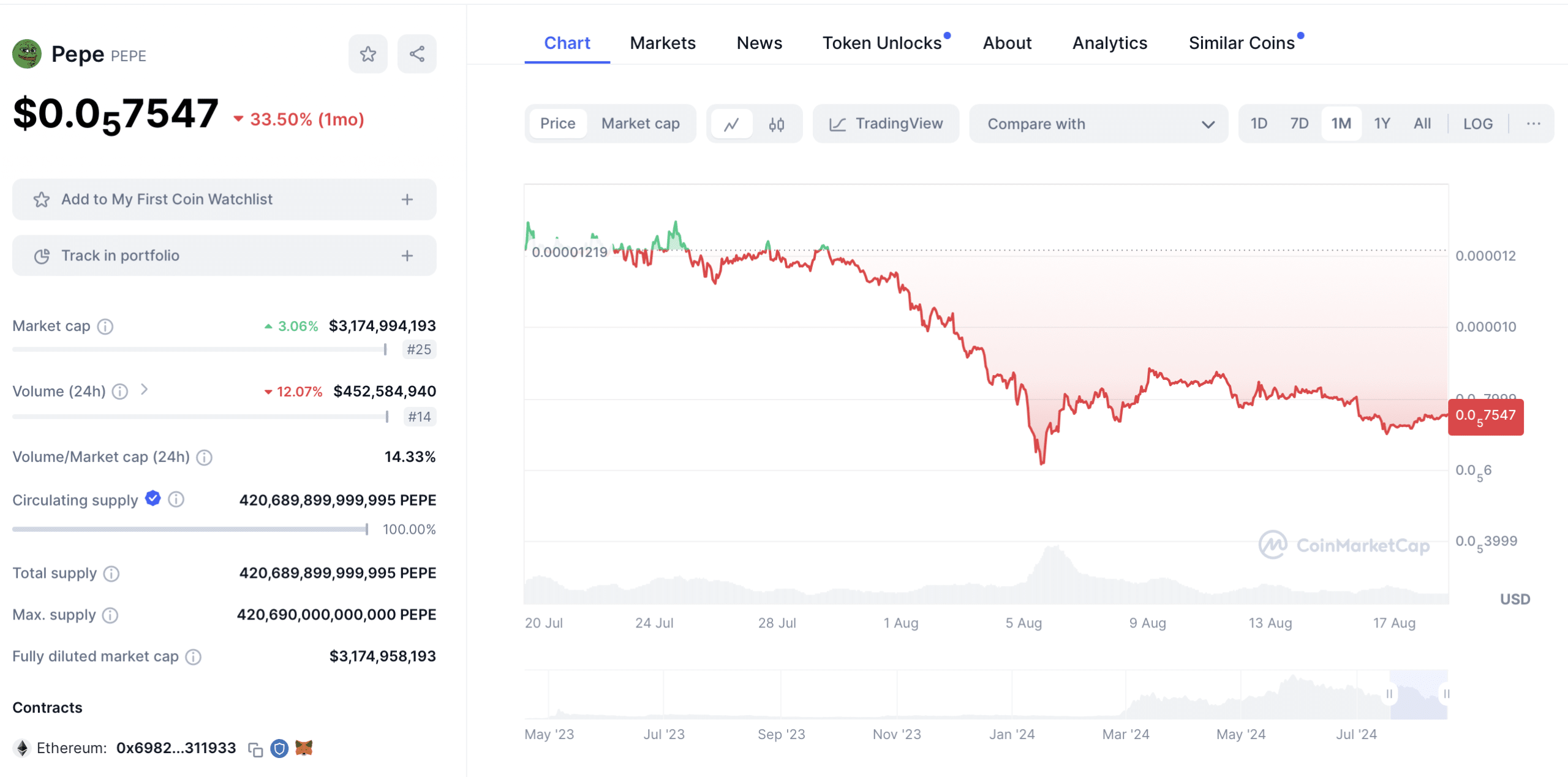
Task: Set chart range to 1M
Action: click(1341, 124)
